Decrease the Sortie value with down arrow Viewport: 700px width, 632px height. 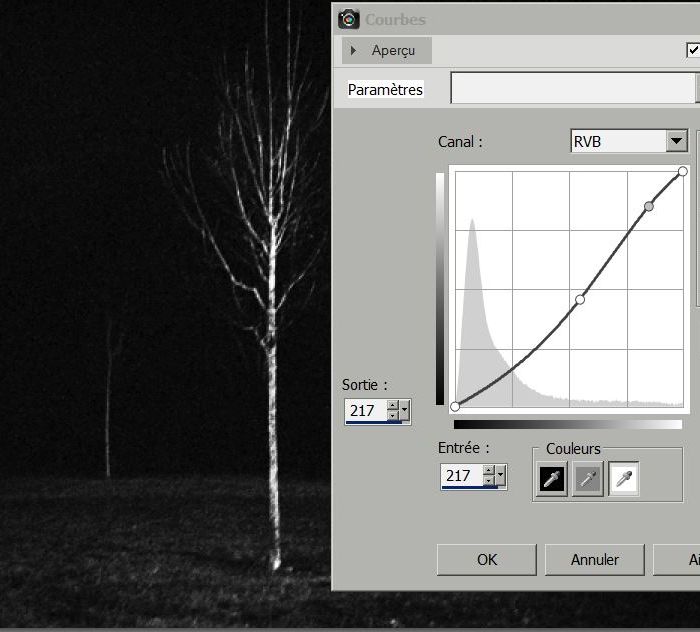click(x=392, y=416)
